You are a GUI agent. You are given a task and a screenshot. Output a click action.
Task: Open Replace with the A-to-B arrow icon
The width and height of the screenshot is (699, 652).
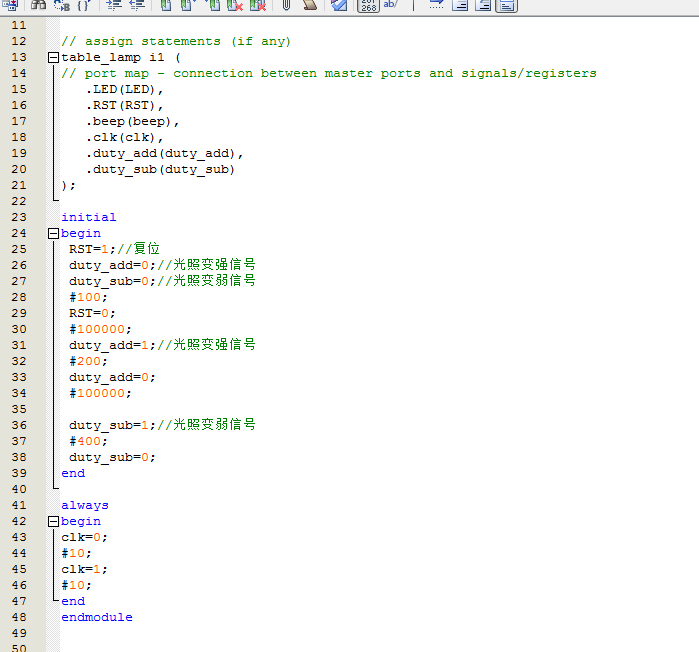coord(62,4)
